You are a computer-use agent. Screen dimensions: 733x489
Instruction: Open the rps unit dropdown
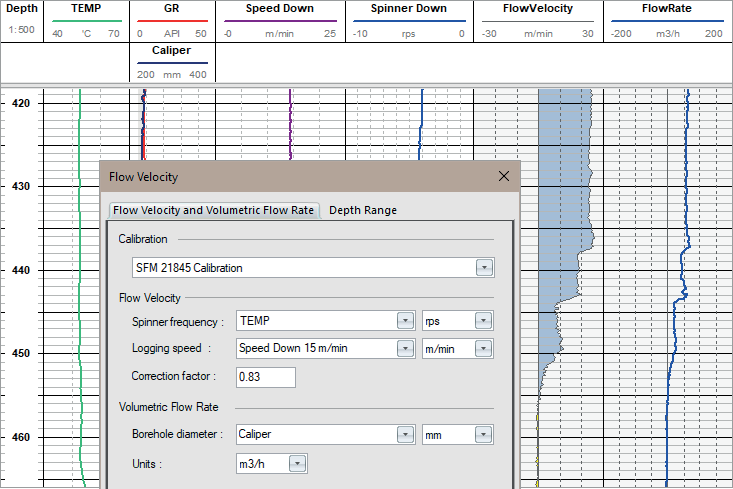pos(484,321)
